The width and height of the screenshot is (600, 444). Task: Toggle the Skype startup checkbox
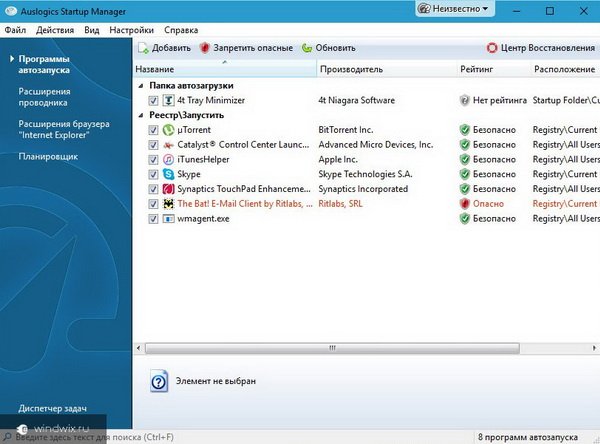(153, 175)
